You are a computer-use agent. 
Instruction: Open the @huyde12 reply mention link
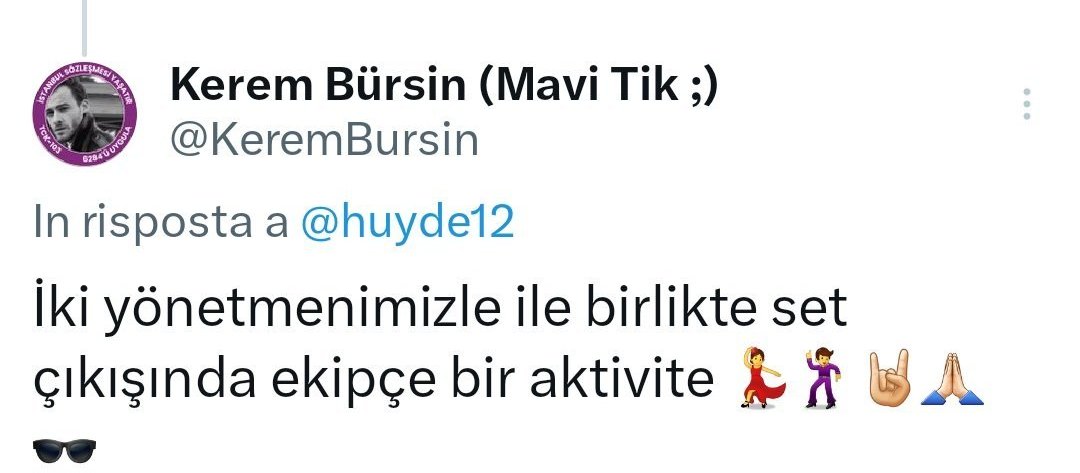(x=407, y=224)
